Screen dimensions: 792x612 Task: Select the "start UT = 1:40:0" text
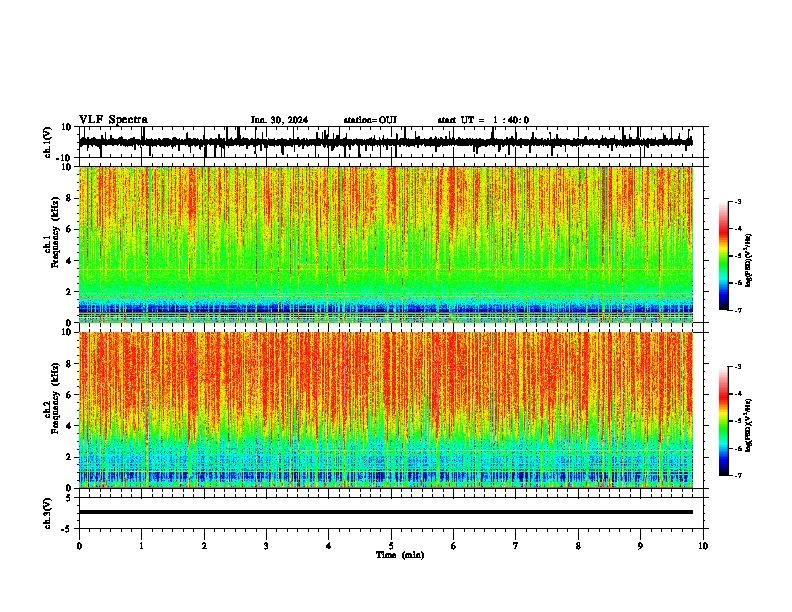483,120
